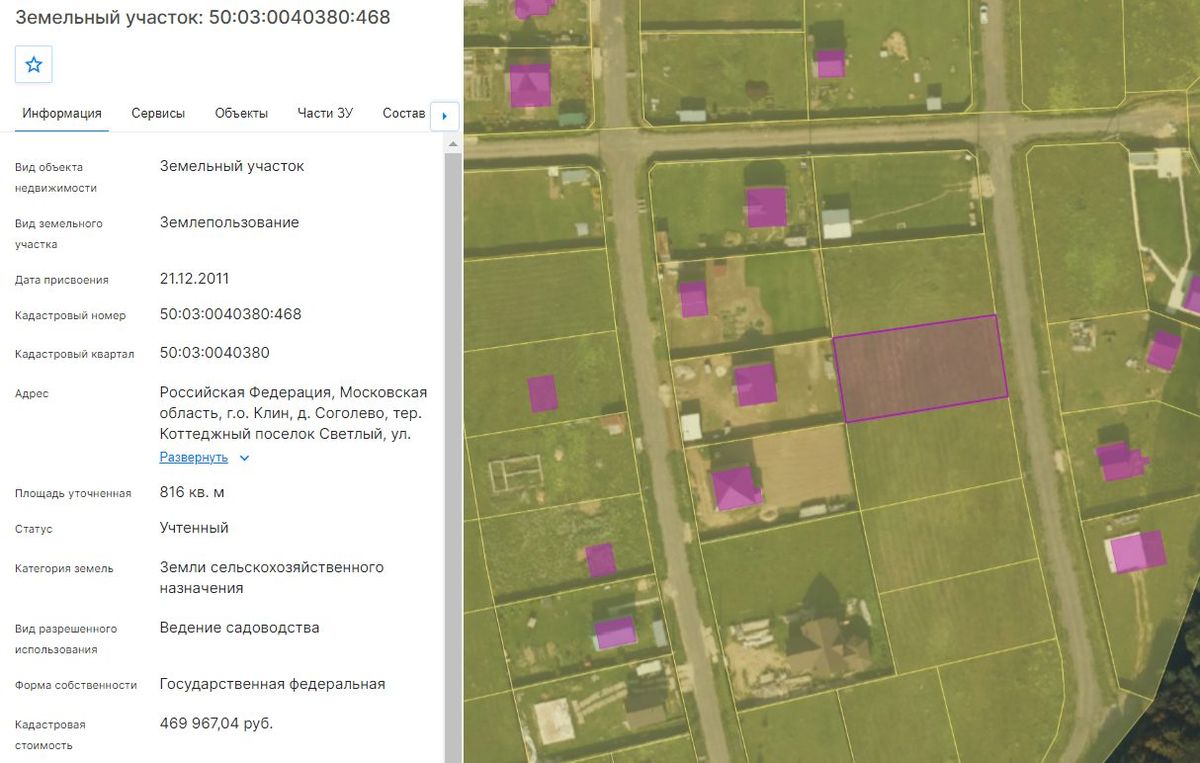Viewport: 1200px width, 763px height.
Task: Click the Ведение садоводства permitted use value
Action: pyautogui.click(x=240, y=628)
